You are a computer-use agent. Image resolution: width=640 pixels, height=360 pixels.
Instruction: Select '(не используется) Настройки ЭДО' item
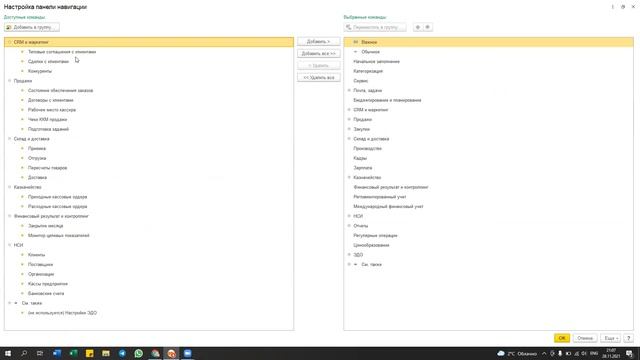pos(62,313)
